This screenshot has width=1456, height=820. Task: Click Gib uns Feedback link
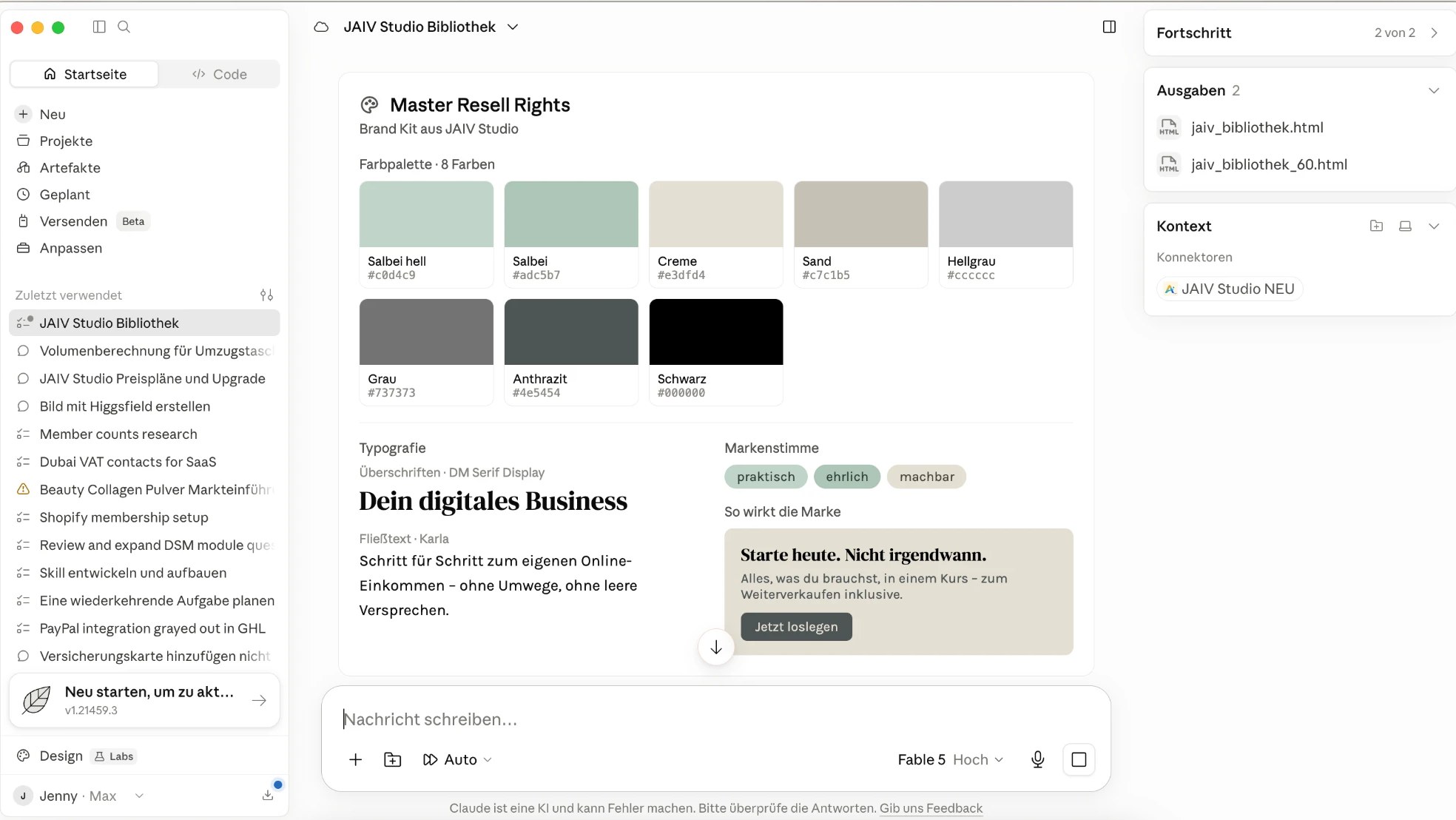(x=931, y=808)
